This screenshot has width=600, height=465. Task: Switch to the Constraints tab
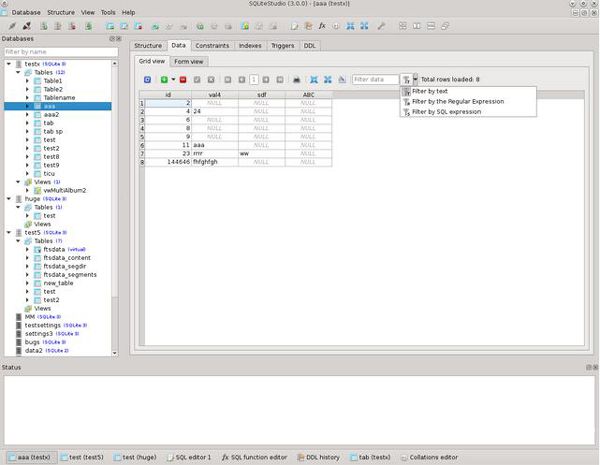pyautogui.click(x=212, y=46)
